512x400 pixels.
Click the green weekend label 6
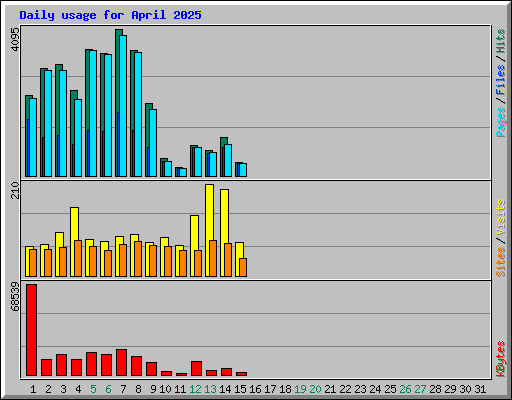click(x=108, y=389)
